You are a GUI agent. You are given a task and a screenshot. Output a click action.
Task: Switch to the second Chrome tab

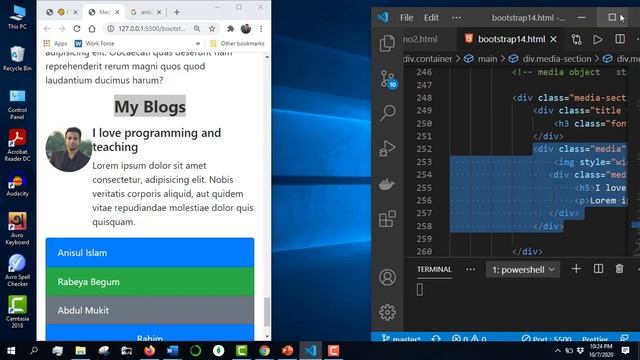click(x=103, y=12)
